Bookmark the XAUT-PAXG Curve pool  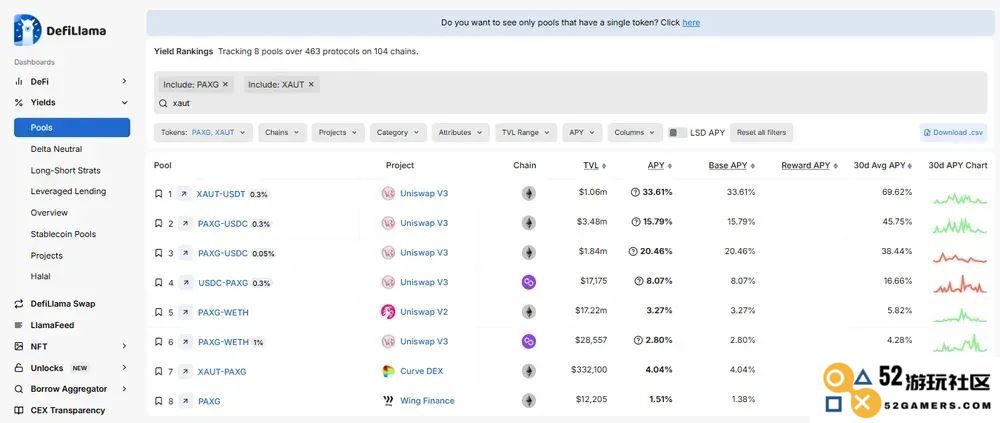click(x=158, y=371)
